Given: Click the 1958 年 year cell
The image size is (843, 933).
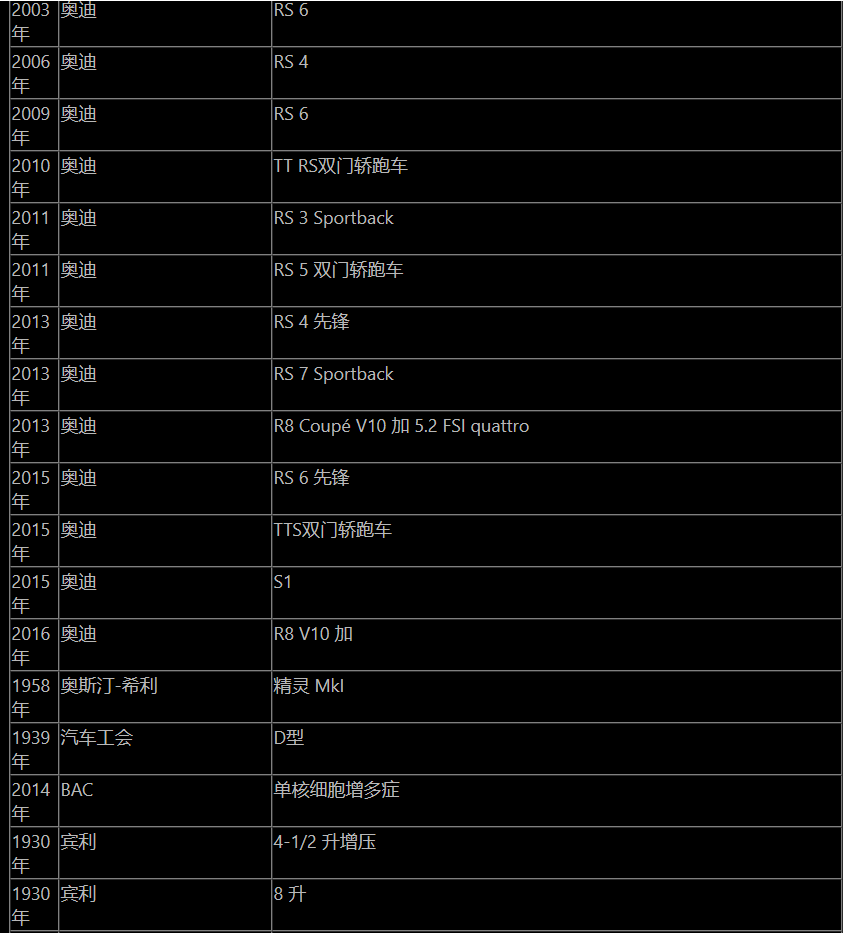Looking at the screenshot, I should [34, 697].
